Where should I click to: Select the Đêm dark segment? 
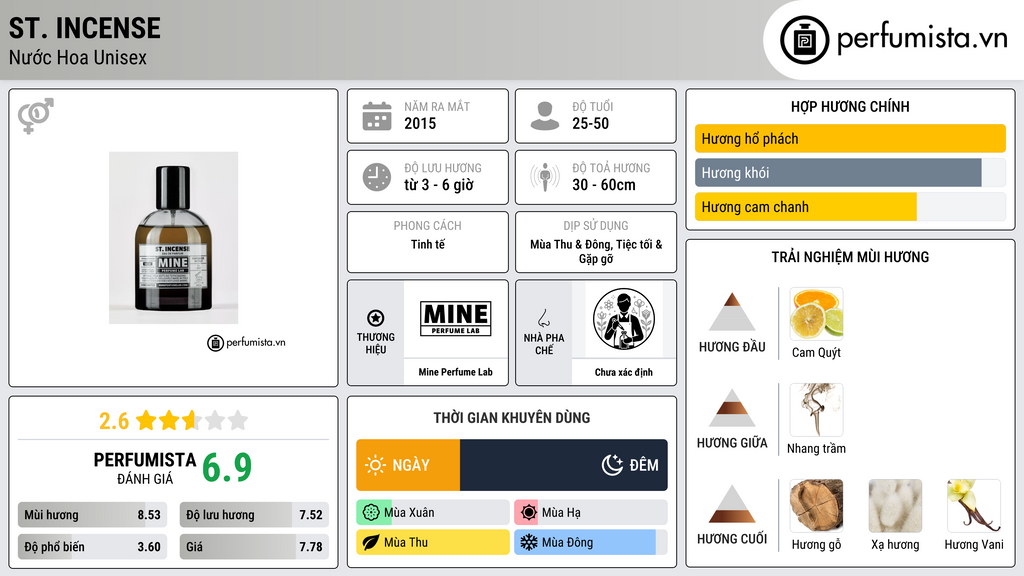point(564,465)
